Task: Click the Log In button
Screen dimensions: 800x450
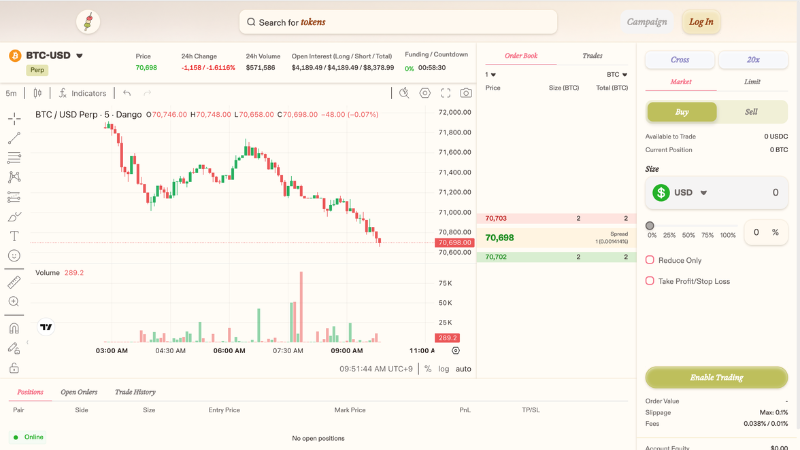Action: [701, 22]
